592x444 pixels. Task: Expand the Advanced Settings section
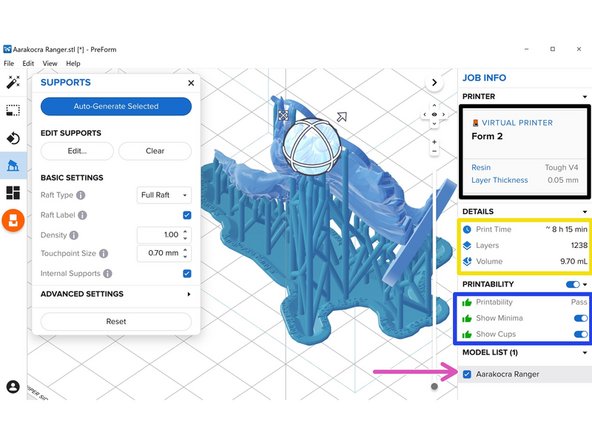116,294
